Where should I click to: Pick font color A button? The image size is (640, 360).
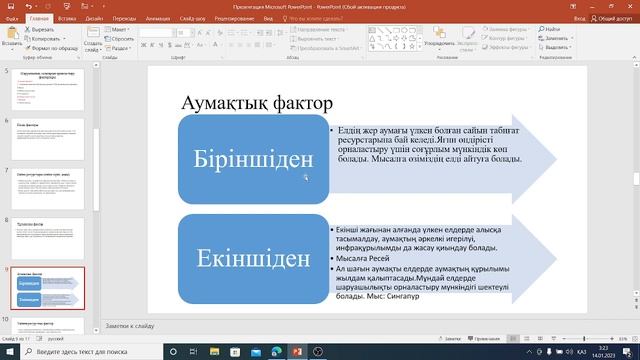pos(215,45)
